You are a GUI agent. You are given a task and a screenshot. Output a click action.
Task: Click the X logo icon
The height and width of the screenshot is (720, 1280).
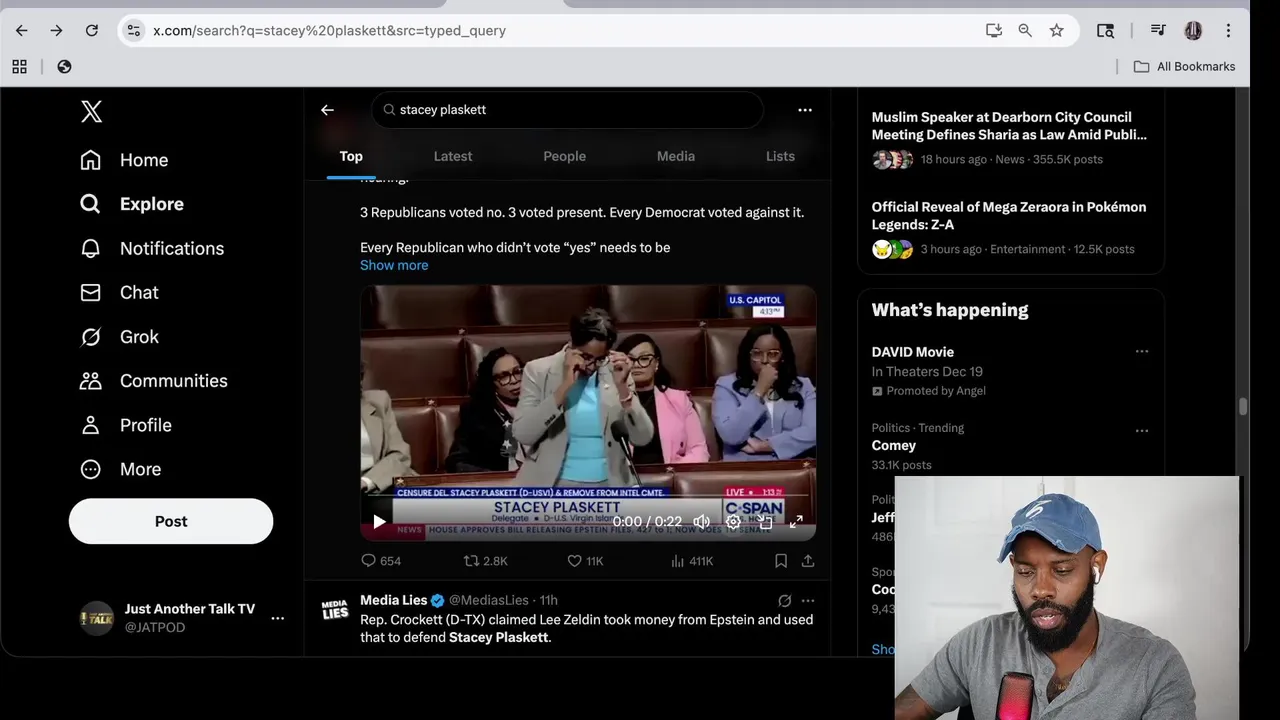click(x=91, y=111)
